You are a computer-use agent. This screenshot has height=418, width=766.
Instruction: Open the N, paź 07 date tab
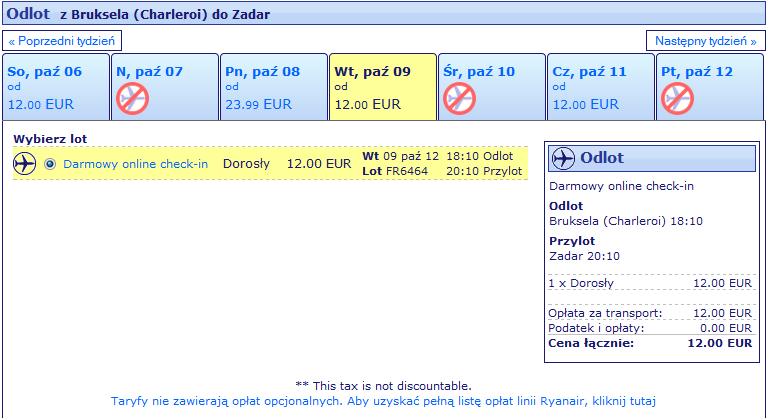(165, 87)
